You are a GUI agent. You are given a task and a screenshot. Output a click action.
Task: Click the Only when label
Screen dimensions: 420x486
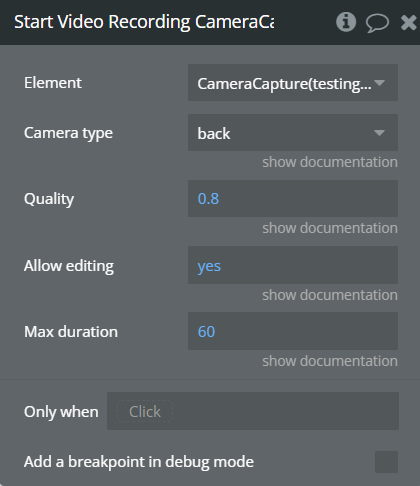click(x=61, y=412)
